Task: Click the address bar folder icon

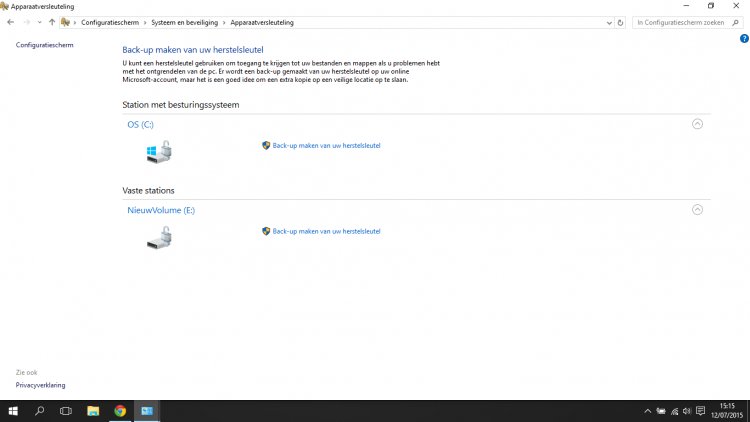Action: [65, 22]
